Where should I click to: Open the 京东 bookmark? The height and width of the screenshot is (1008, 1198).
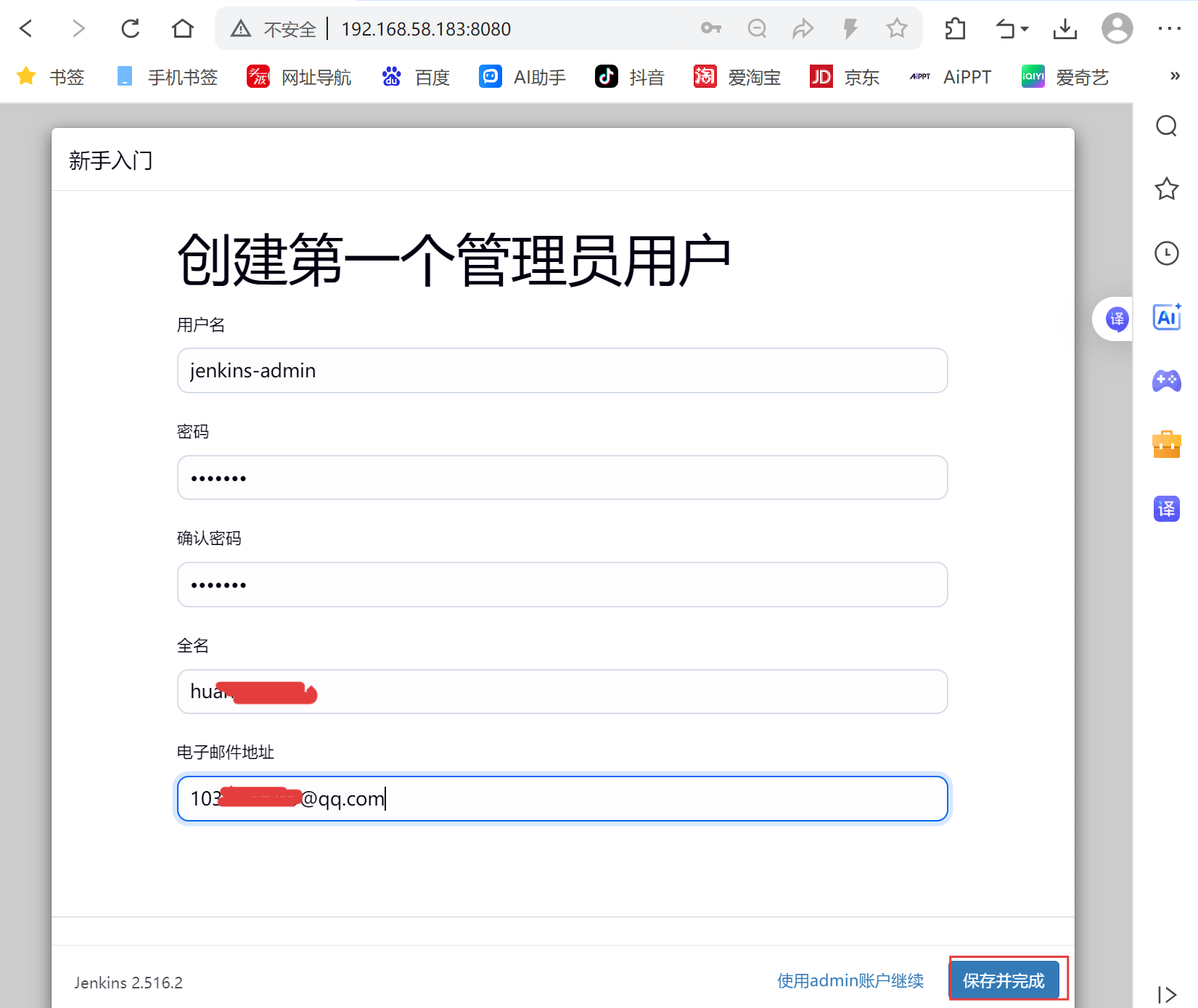click(x=845, y=77)
